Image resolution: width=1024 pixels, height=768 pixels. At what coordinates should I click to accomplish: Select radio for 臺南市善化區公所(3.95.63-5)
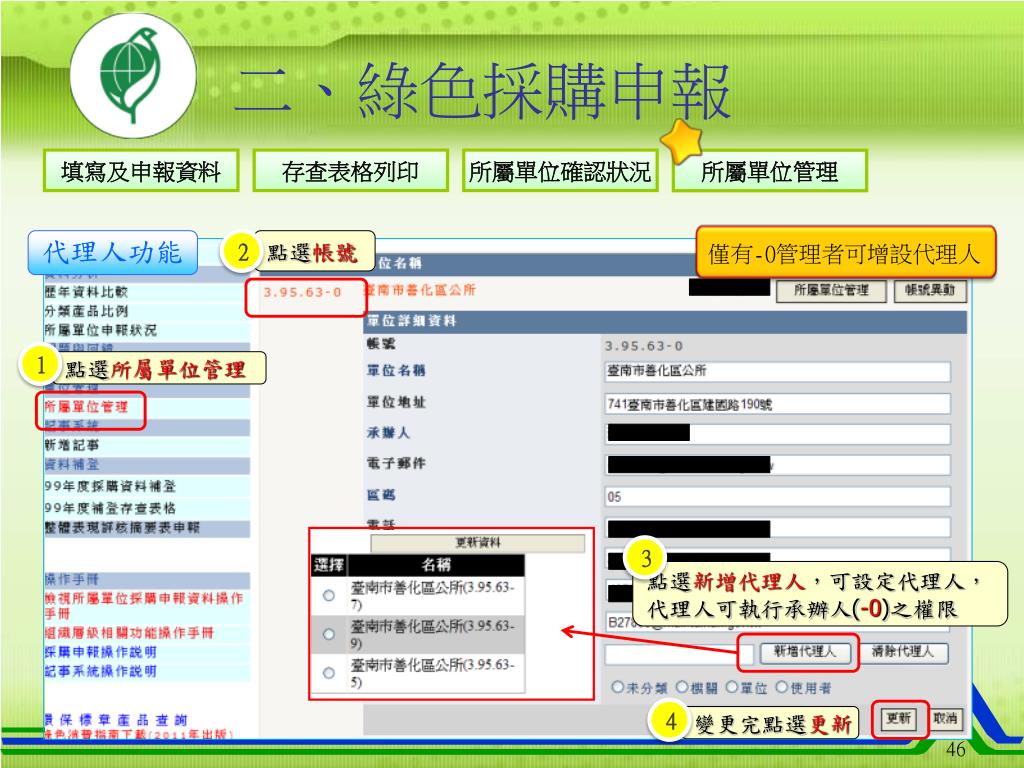(328, 673)
